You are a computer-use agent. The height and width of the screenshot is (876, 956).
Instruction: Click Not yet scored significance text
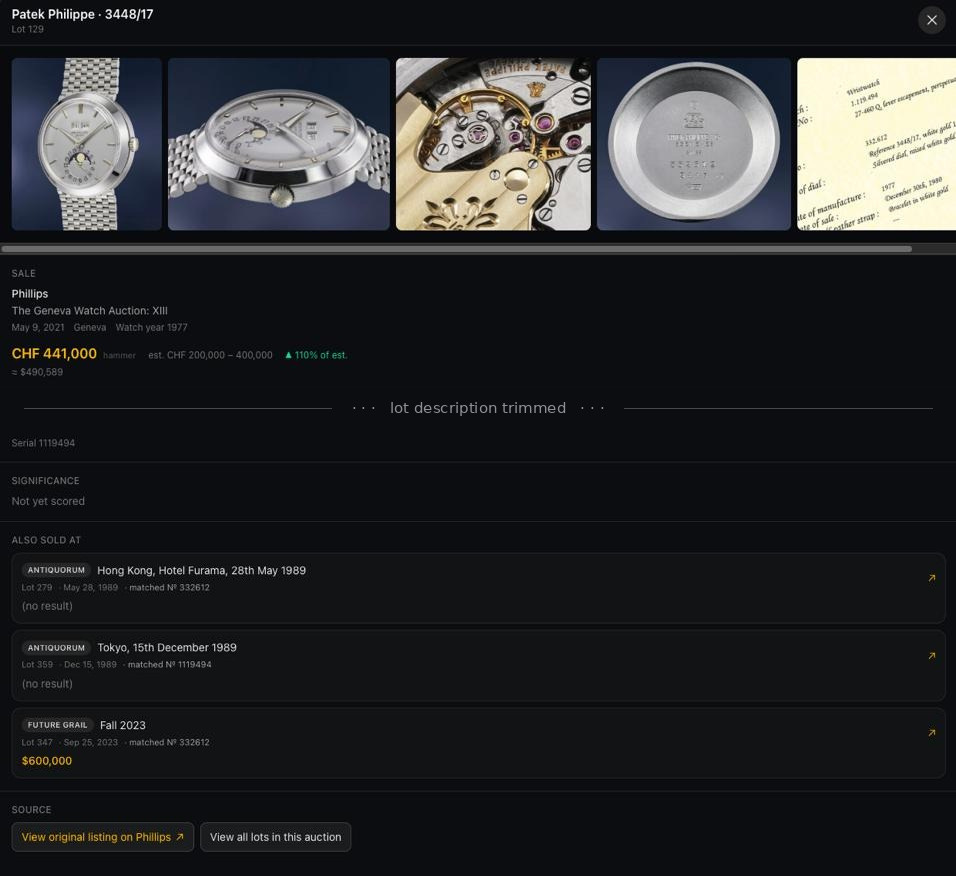tap(48, 501)
